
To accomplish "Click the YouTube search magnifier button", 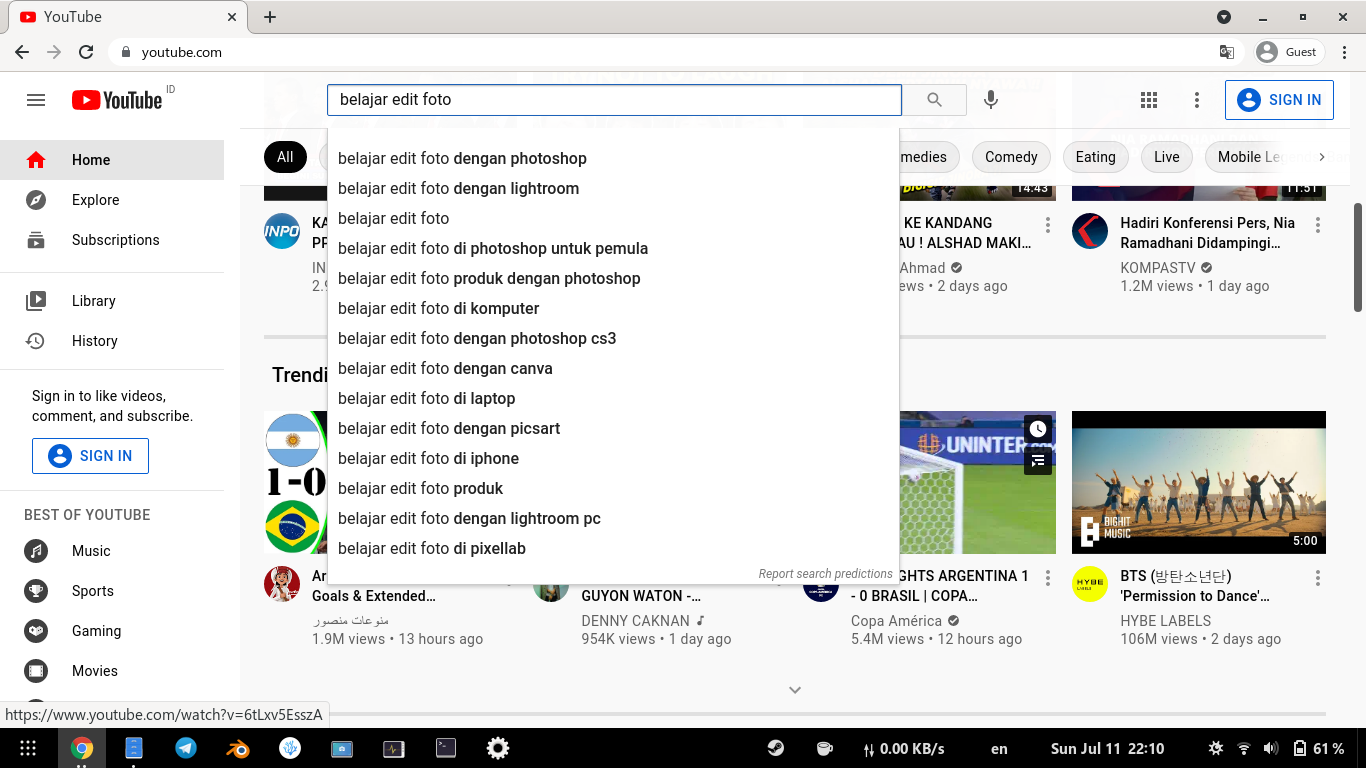I will click(x=934, y=100).
